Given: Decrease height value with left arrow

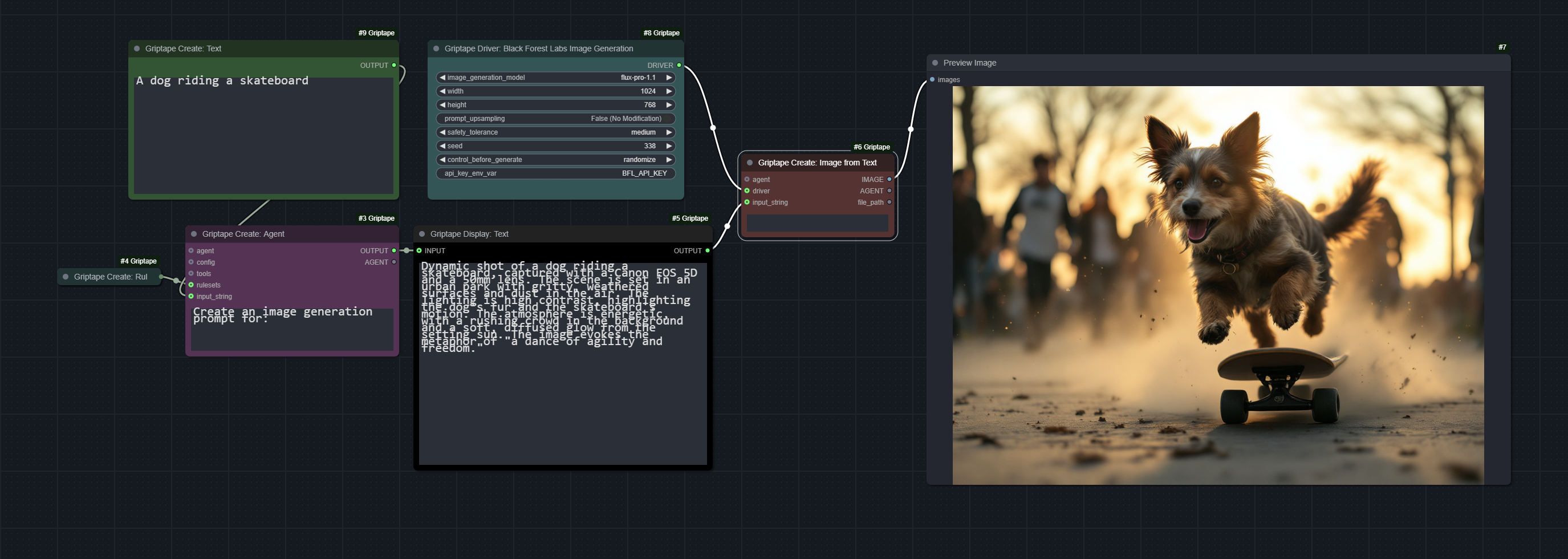Looking at the screenshot, I should (x=442, y=105).
